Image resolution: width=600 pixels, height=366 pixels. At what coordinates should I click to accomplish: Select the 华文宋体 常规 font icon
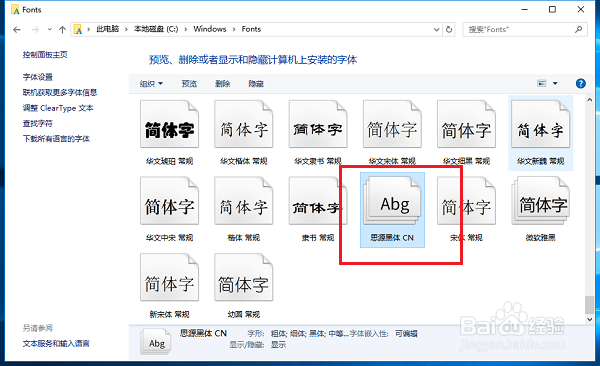click(x=392, y=124)
